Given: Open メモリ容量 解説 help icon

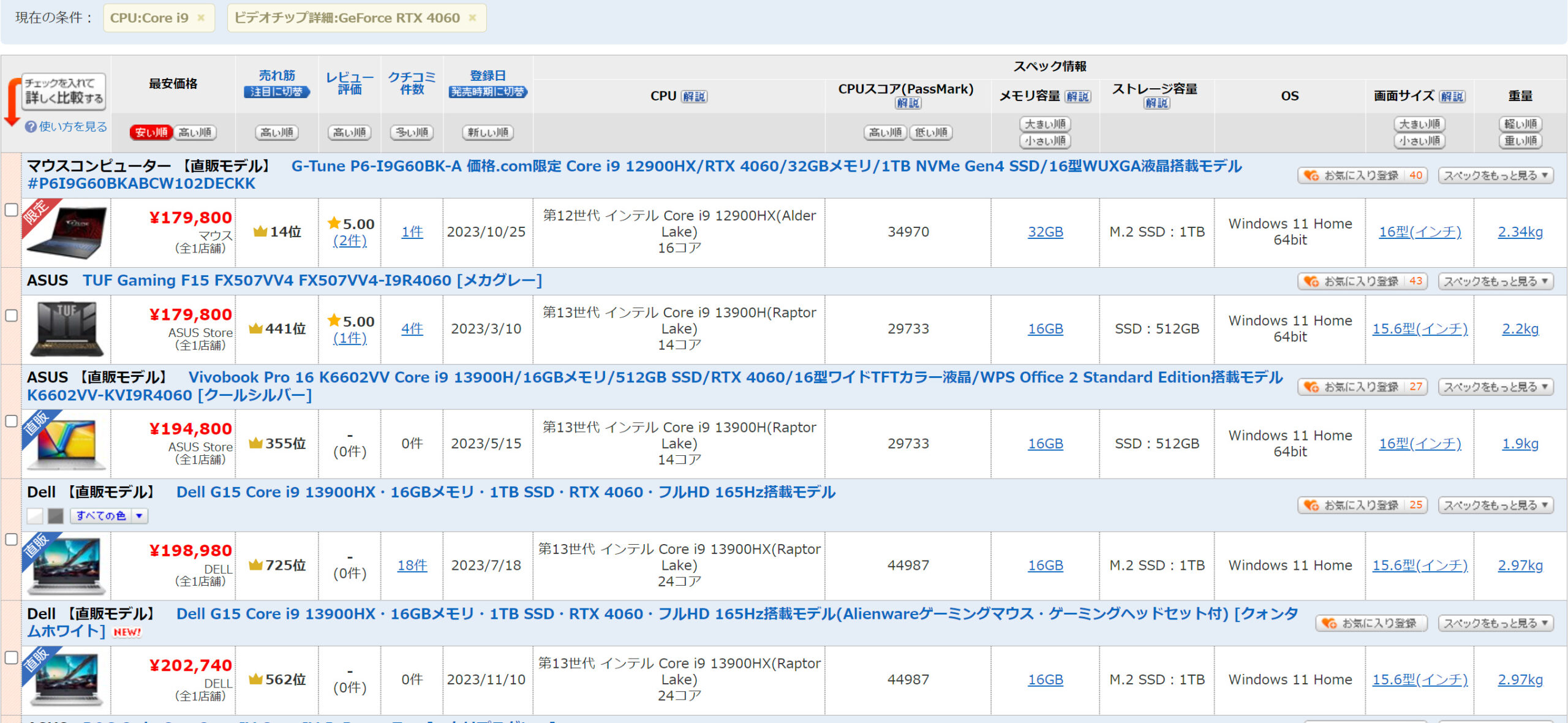Looking at the screenshot, I should click(1077, 96).
